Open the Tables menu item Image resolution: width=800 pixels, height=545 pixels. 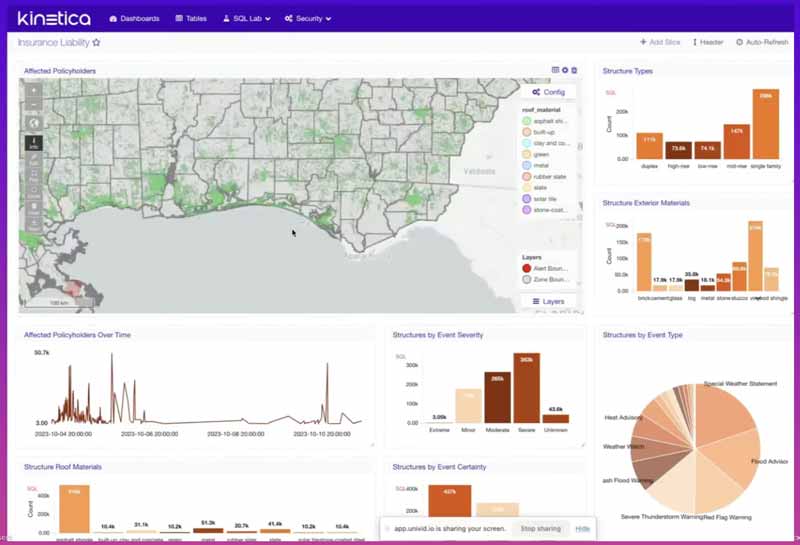coord(192,18)
